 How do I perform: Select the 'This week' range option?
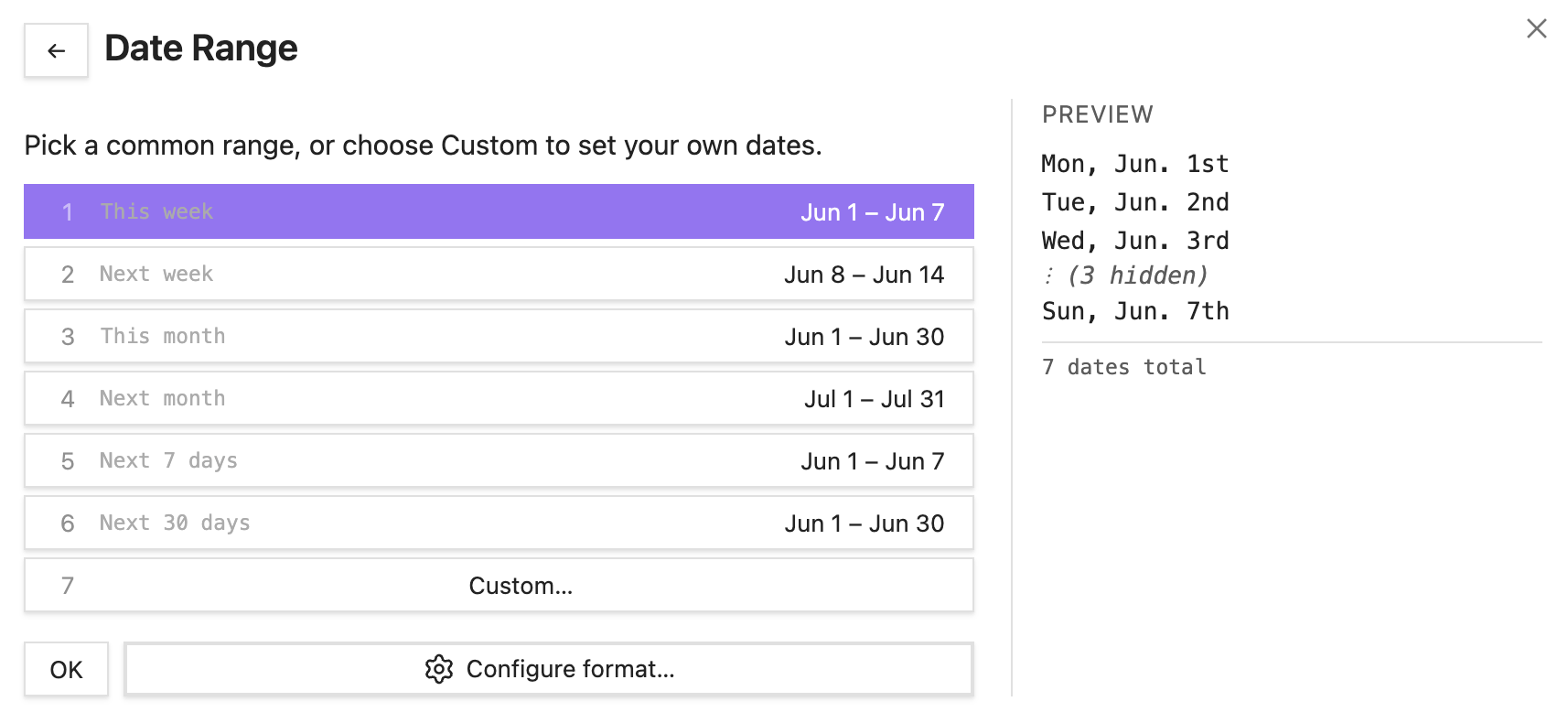pos(499,211)
